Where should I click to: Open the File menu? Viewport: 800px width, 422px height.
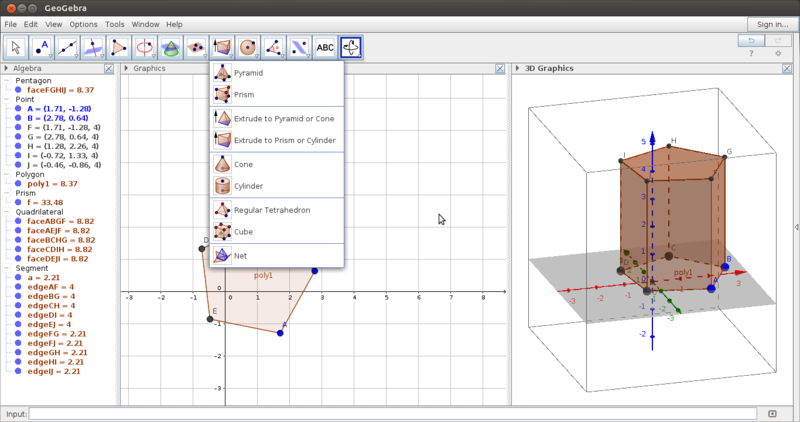(x=10, y=24)
